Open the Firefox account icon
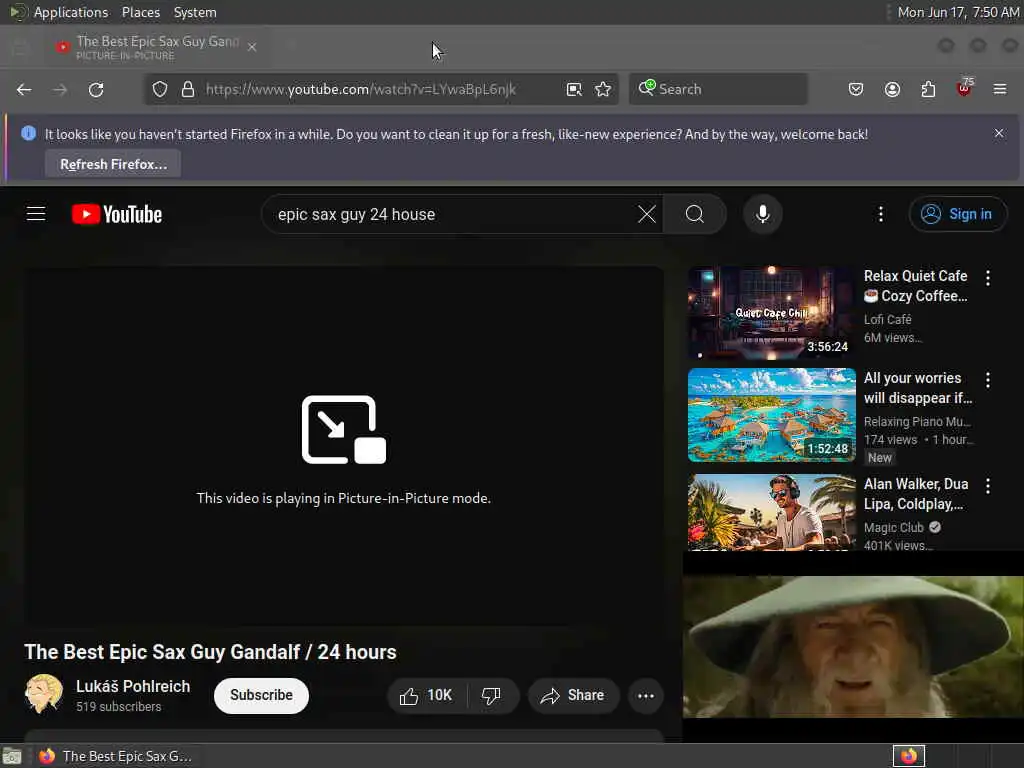The height and width of the screenshot is (768, 1024). coord(892,89)
